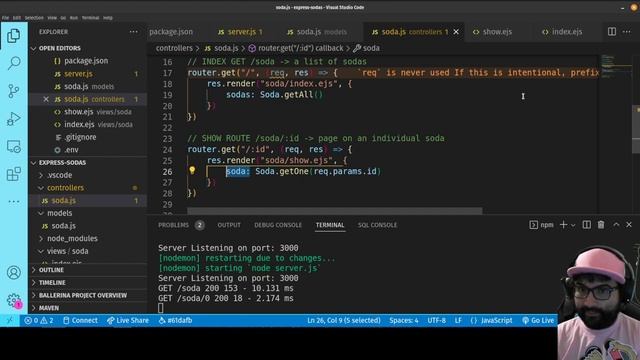Open Explorer panel more actions ellipsis

pos(133,32)
